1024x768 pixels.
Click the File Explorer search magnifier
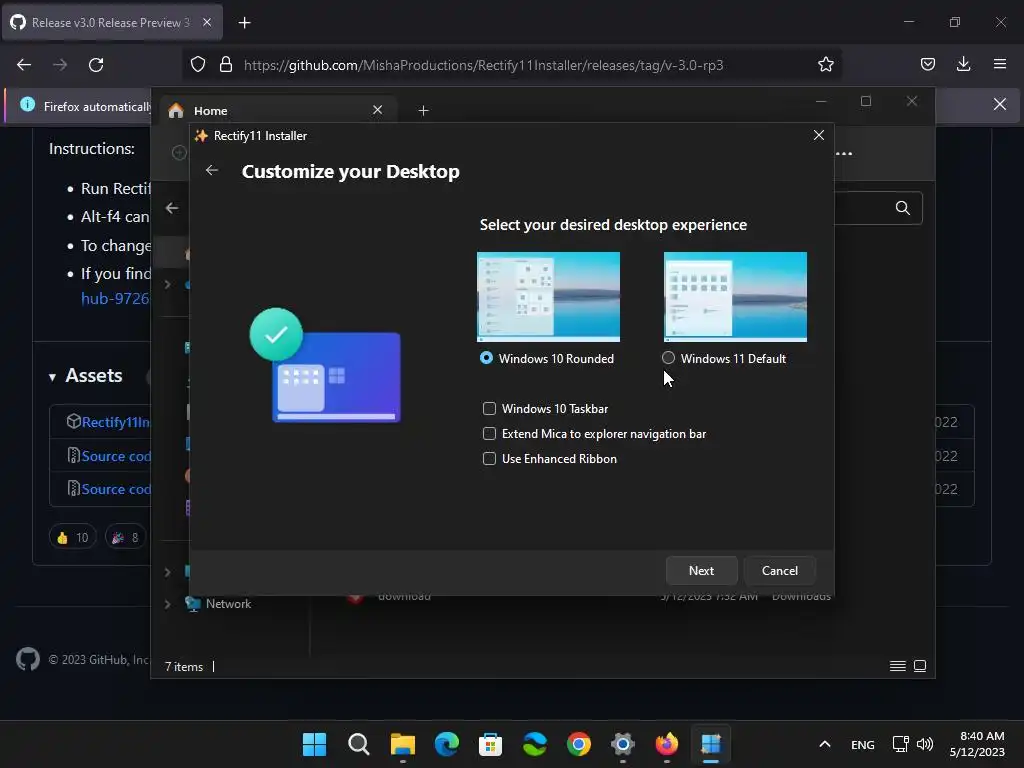903,208
